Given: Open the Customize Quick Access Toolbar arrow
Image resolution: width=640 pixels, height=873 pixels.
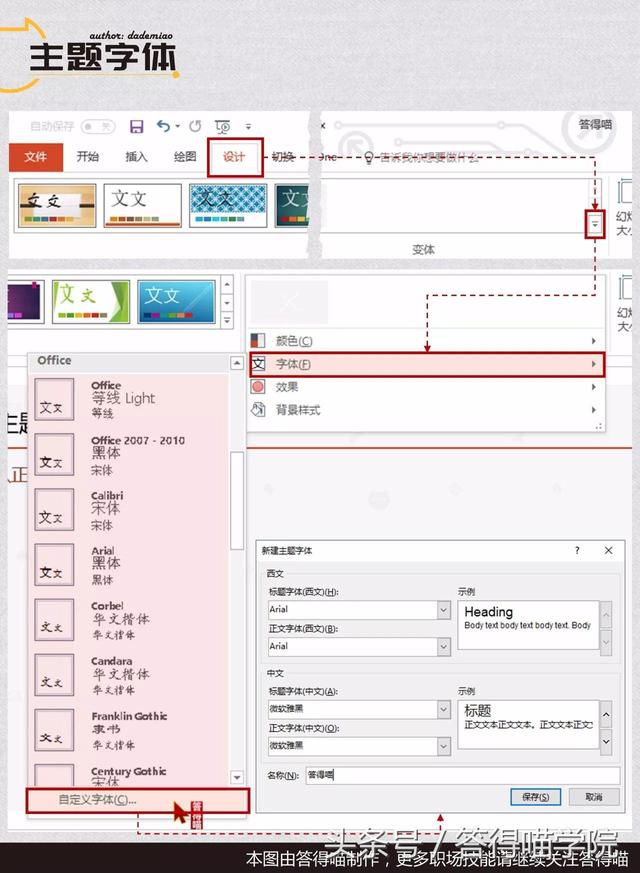Looking at the screenshot, I should coord(248,127).
